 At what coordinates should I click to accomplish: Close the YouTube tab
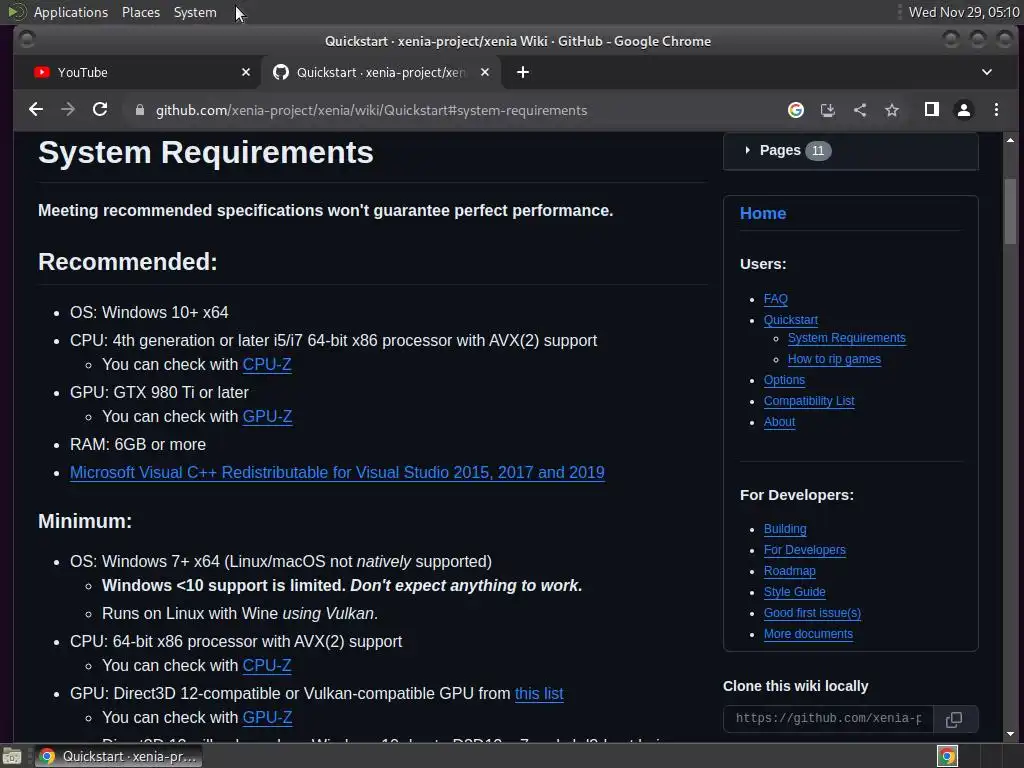[246, 72]
